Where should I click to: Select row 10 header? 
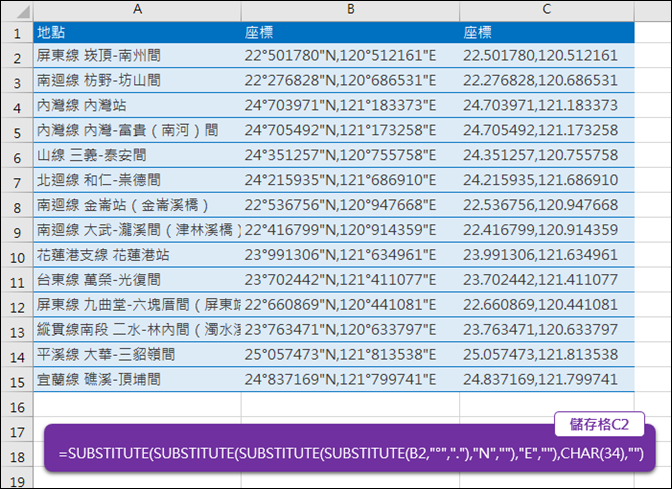pos(17,257)
